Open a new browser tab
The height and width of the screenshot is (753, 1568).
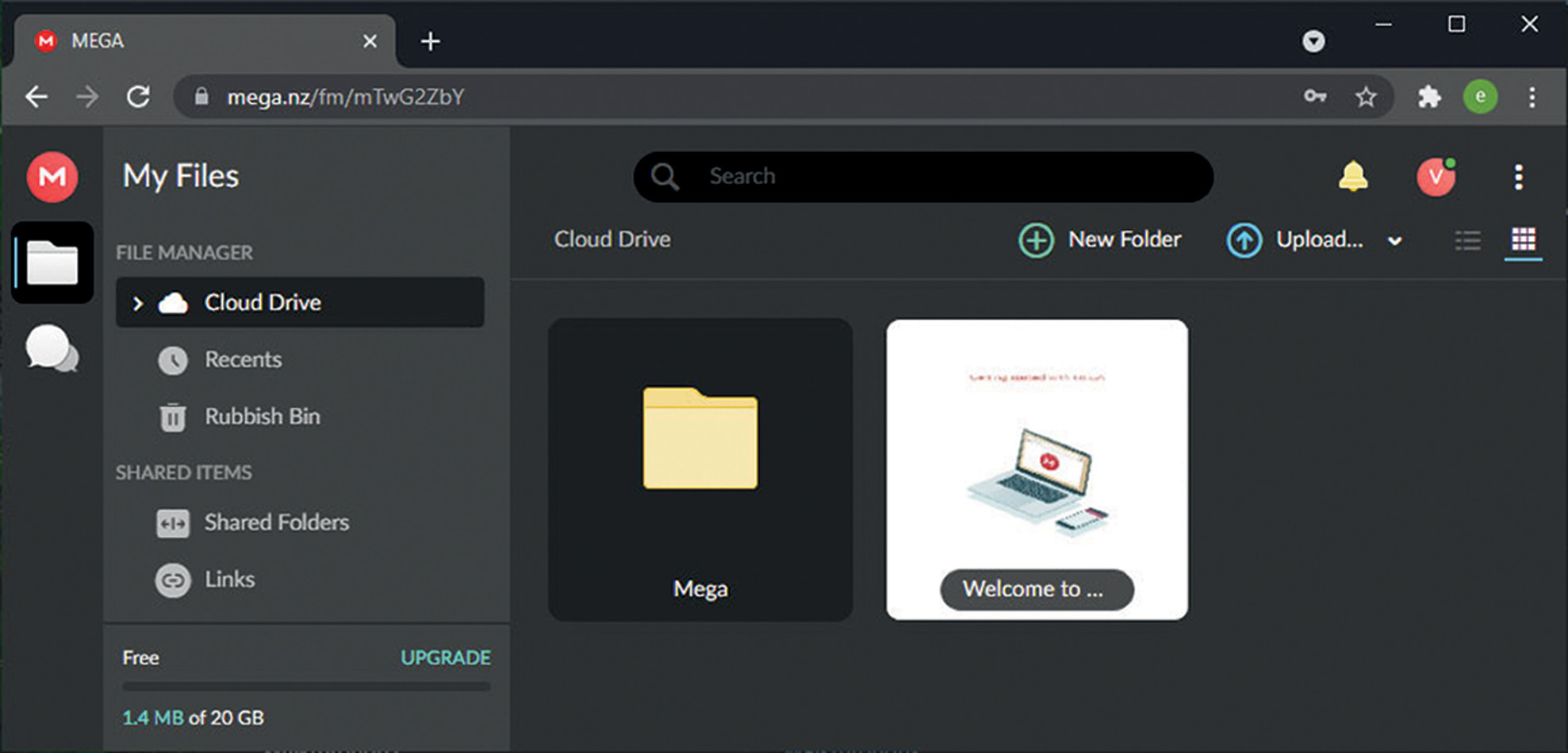(431, 41)
